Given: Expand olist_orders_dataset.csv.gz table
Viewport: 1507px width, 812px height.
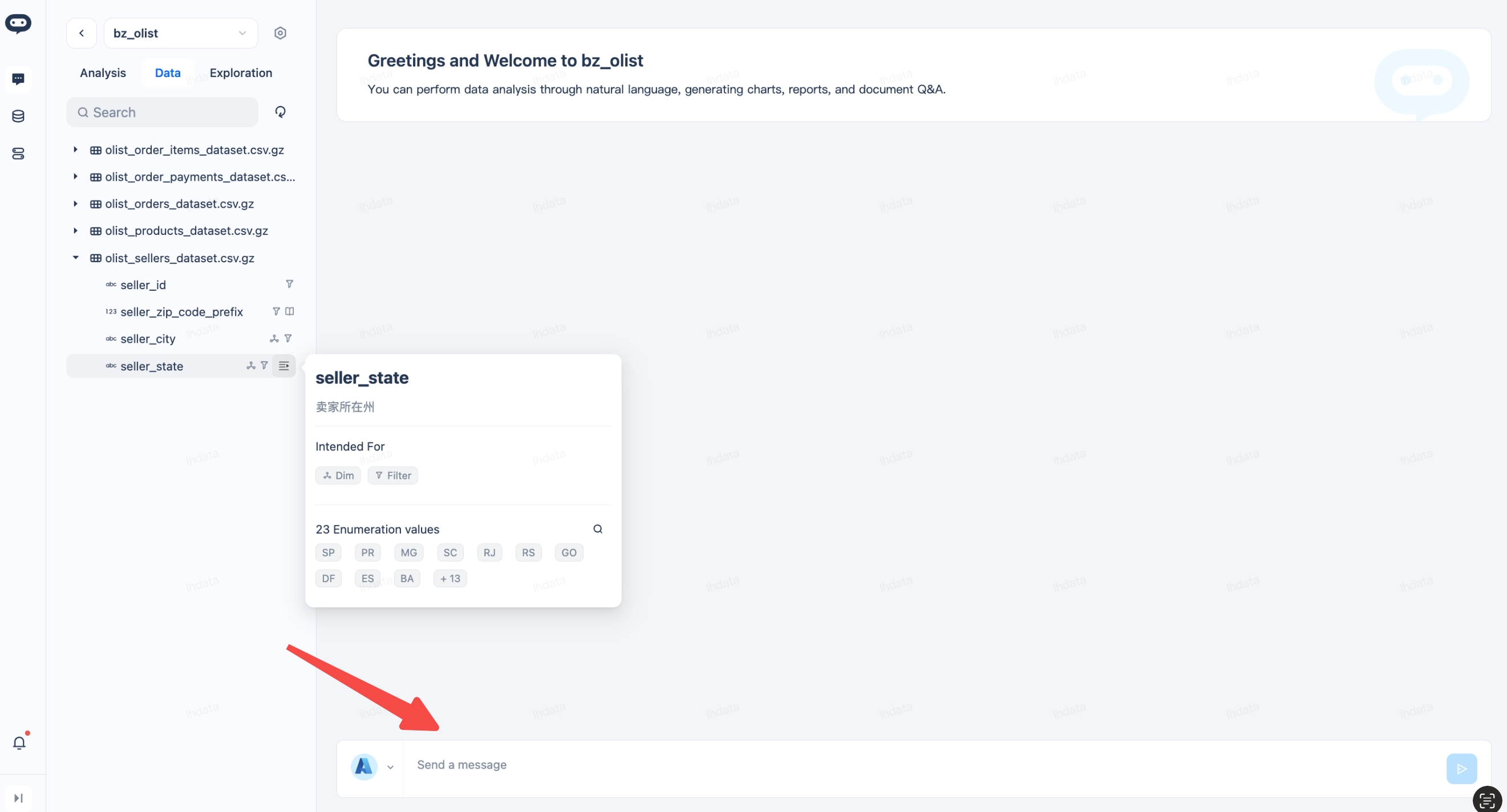Looking at the screenshot, I should tap(75, 204).
